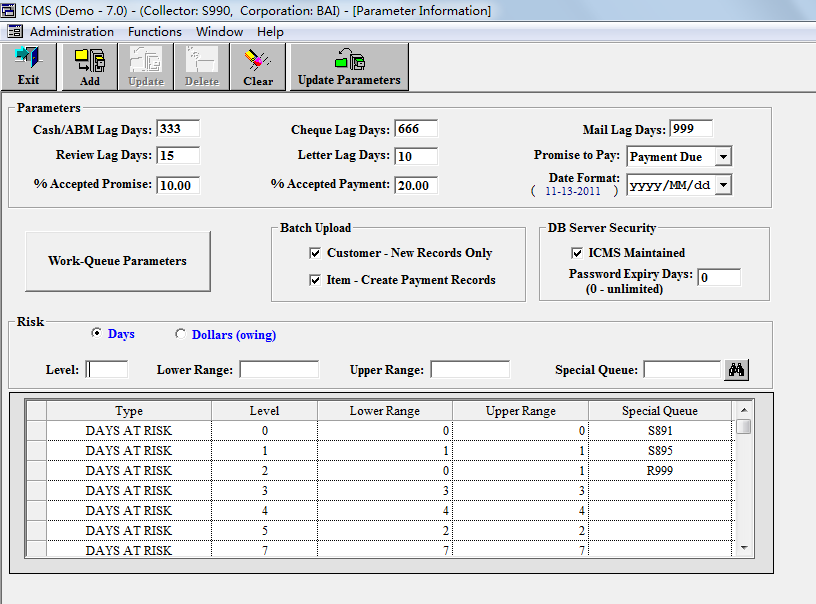Open the Administration menu
Image resolution: width=816 pixels, height=604 pixels.
coord(72,32)
